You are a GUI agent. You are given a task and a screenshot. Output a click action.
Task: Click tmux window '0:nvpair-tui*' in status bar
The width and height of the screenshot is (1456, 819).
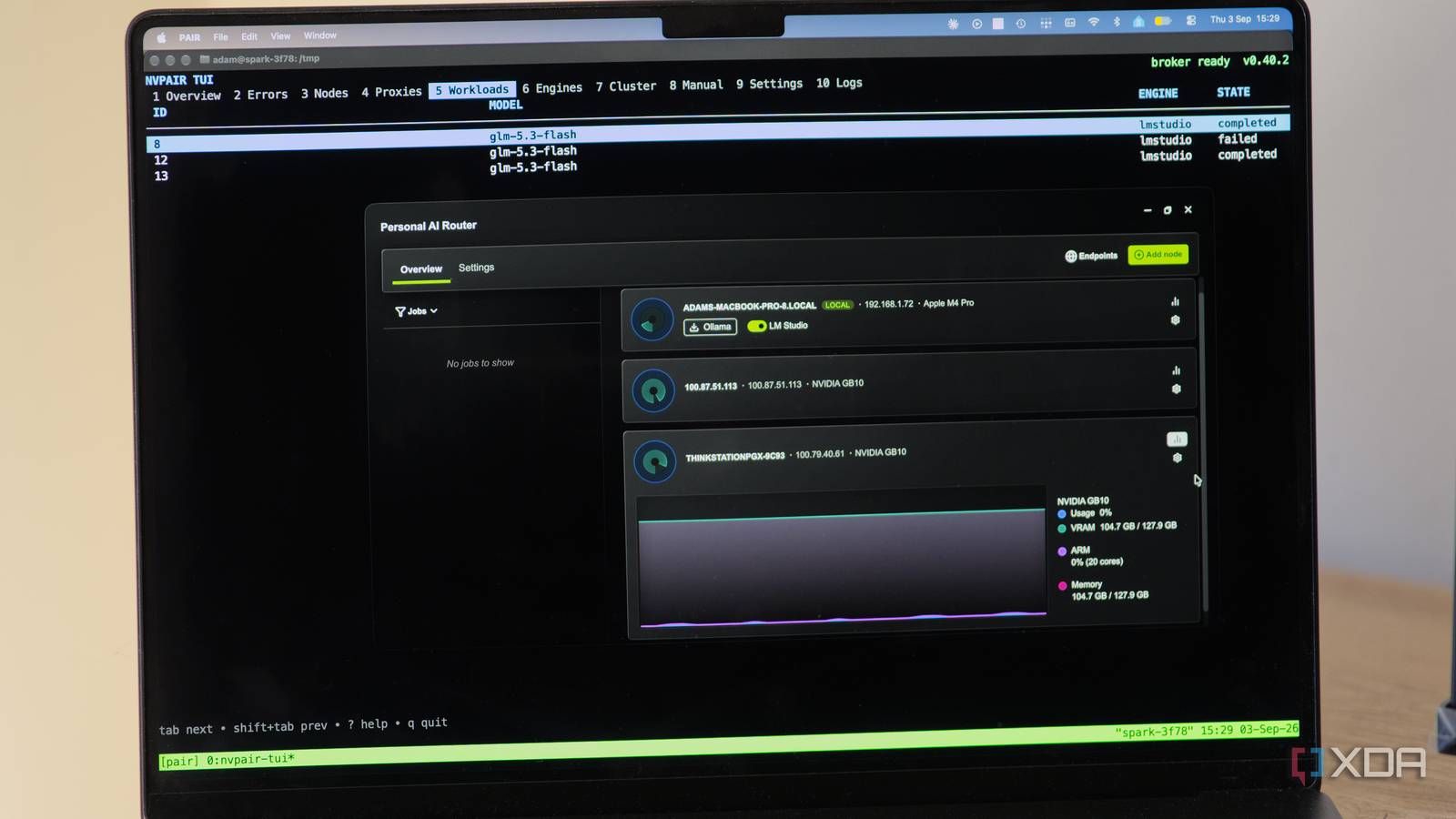click(x=250, y=759)
